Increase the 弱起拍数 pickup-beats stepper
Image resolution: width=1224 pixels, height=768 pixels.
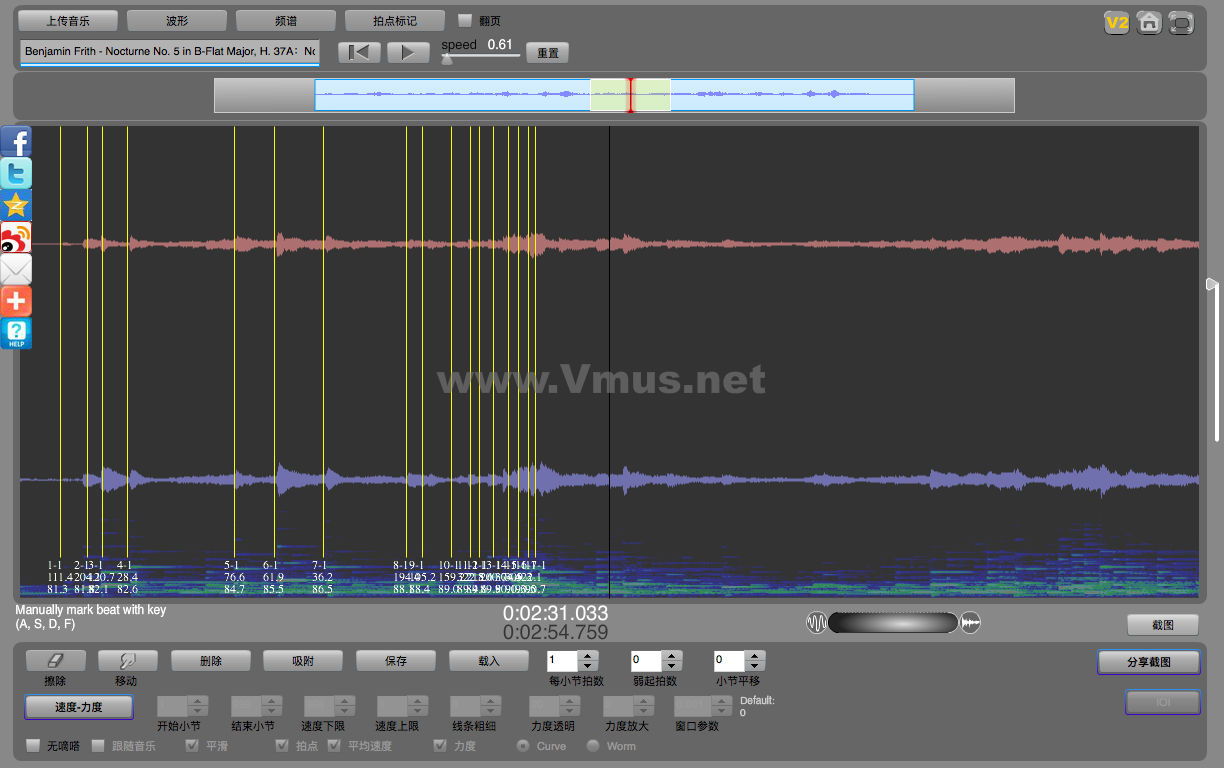(x=670, y=656)
